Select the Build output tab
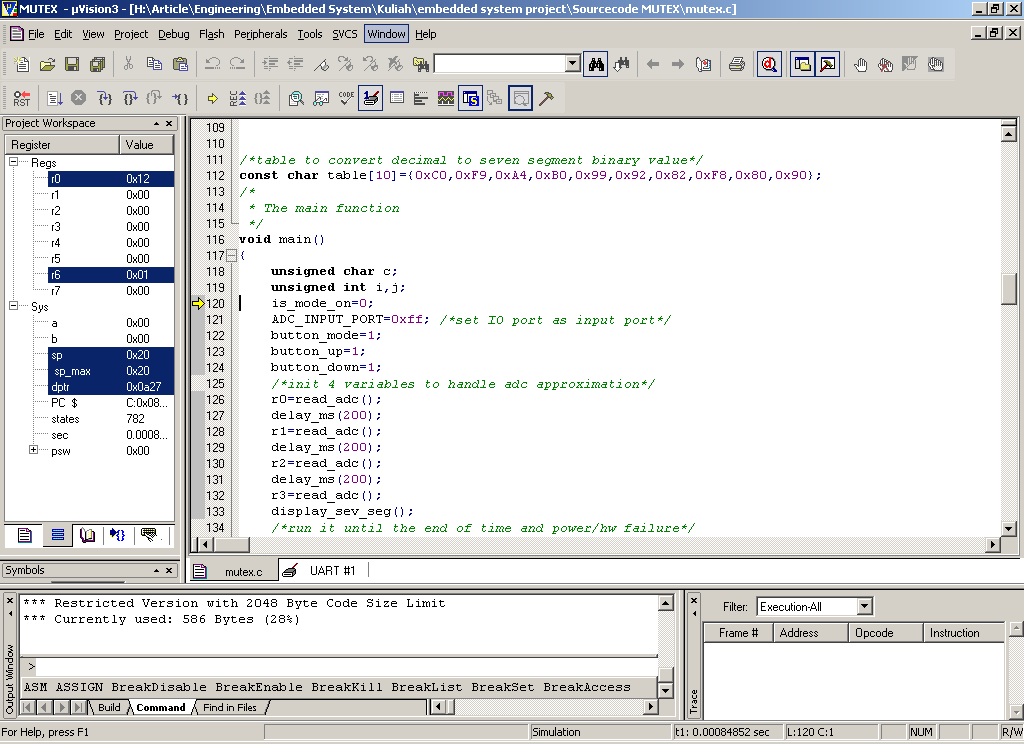This screenshot has width=1024, height=744. pos(109,707)
